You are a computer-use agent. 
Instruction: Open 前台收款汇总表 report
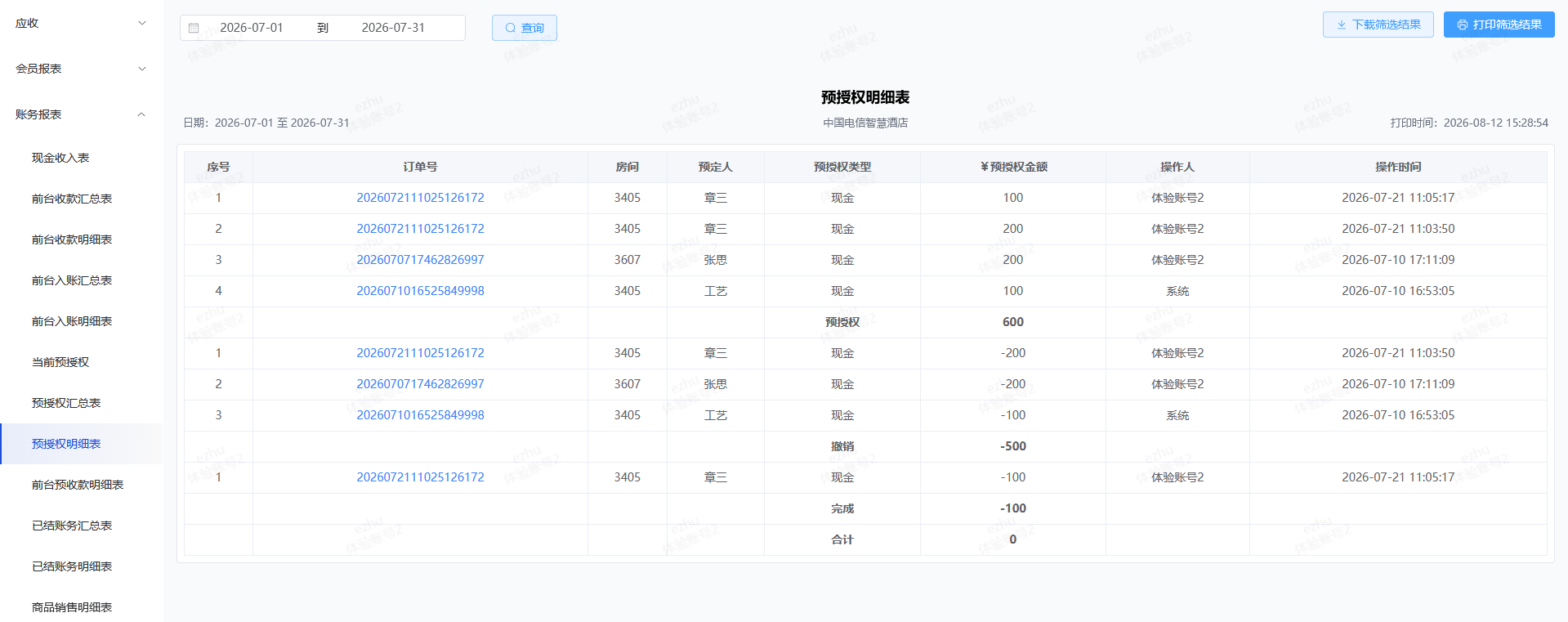click(72, 199)
